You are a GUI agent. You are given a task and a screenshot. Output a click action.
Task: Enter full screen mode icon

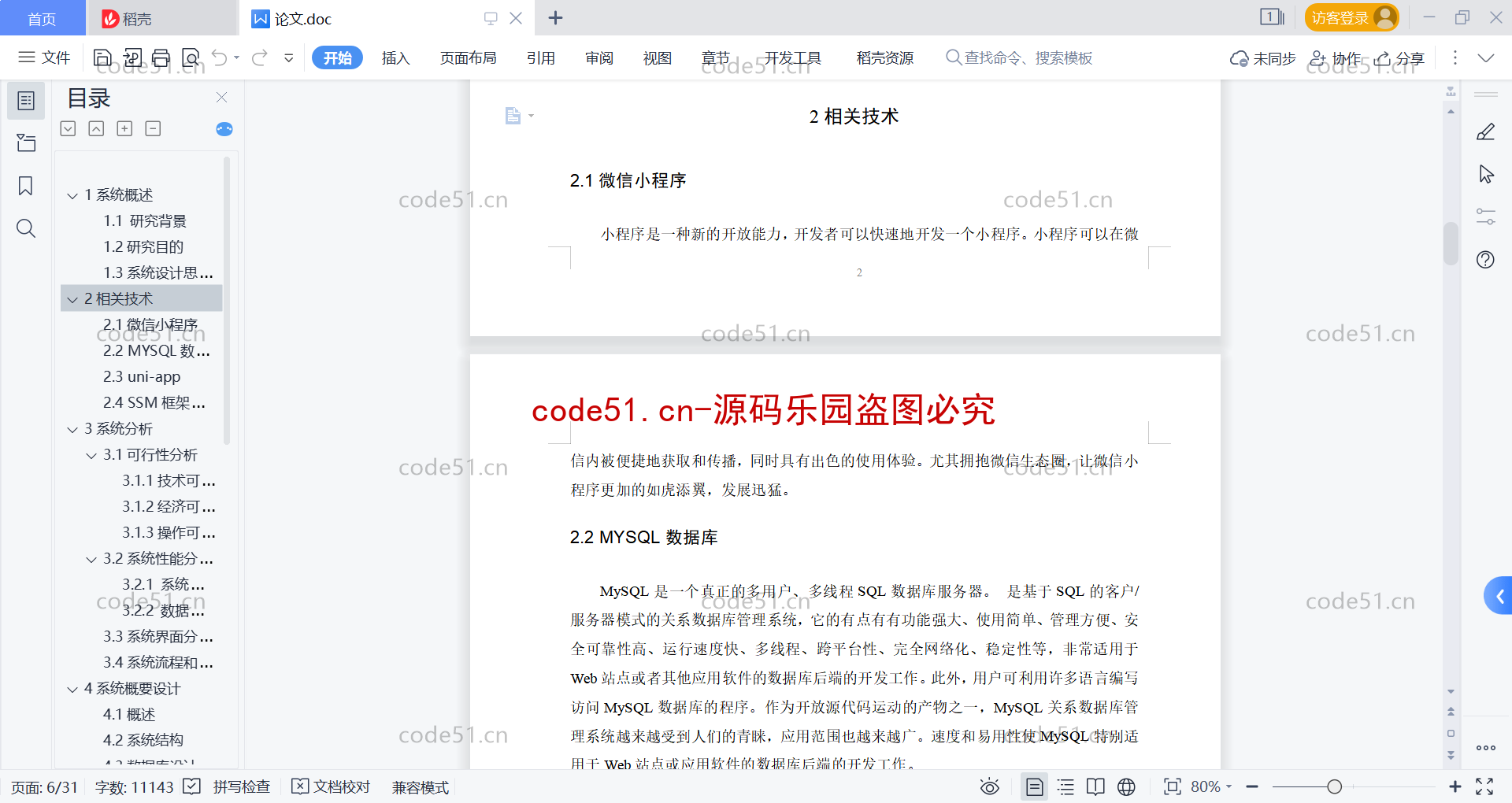coord(1484,786)
